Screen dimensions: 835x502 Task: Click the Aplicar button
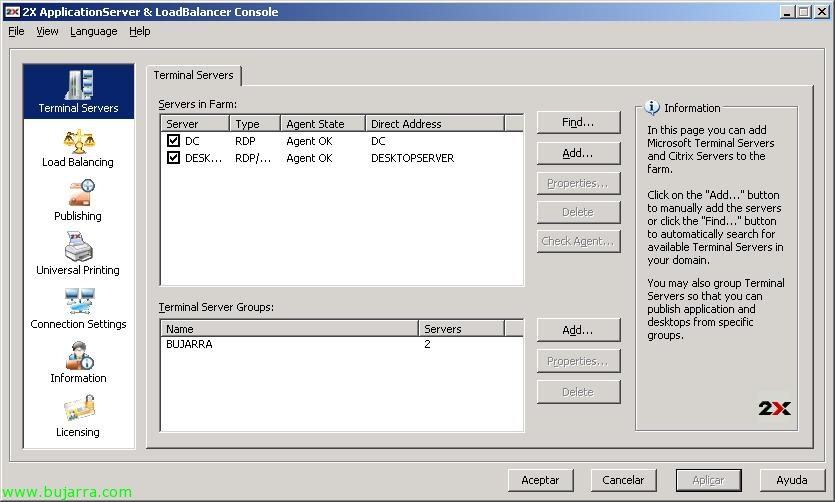[x=708, y=480]
